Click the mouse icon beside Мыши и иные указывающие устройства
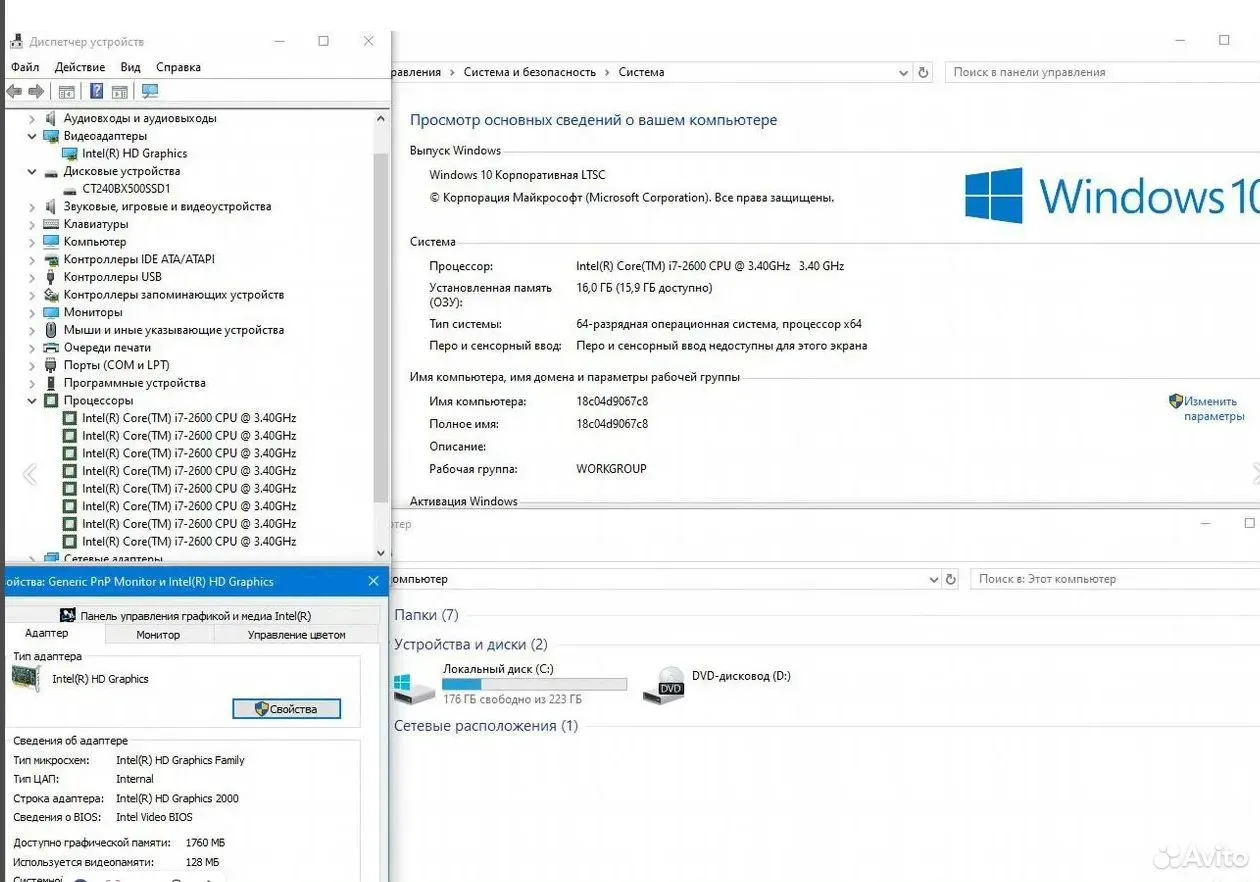 pyautogui.click(x=51, y=330)
